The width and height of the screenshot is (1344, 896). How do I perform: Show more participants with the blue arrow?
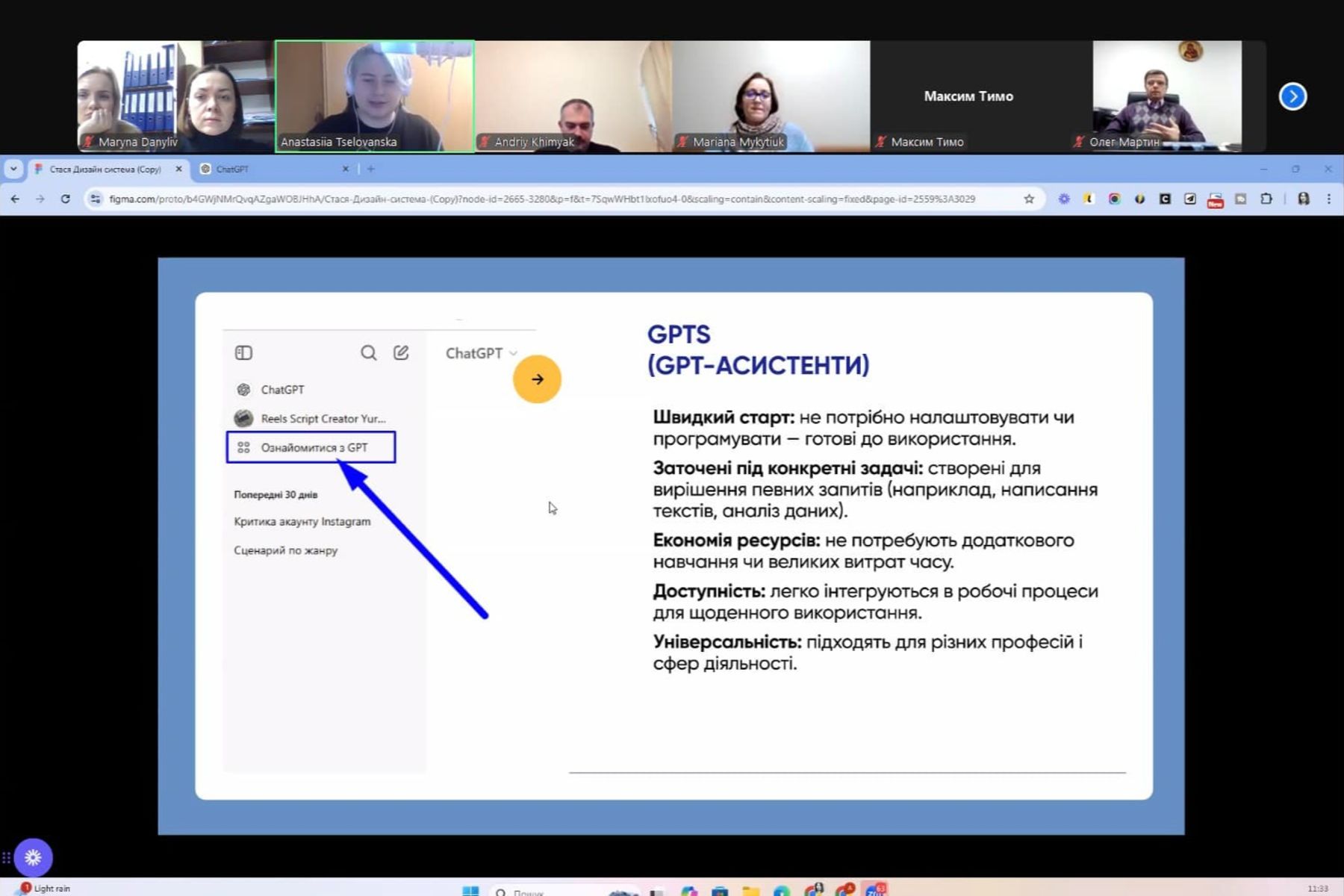[x=1292, y=96]
